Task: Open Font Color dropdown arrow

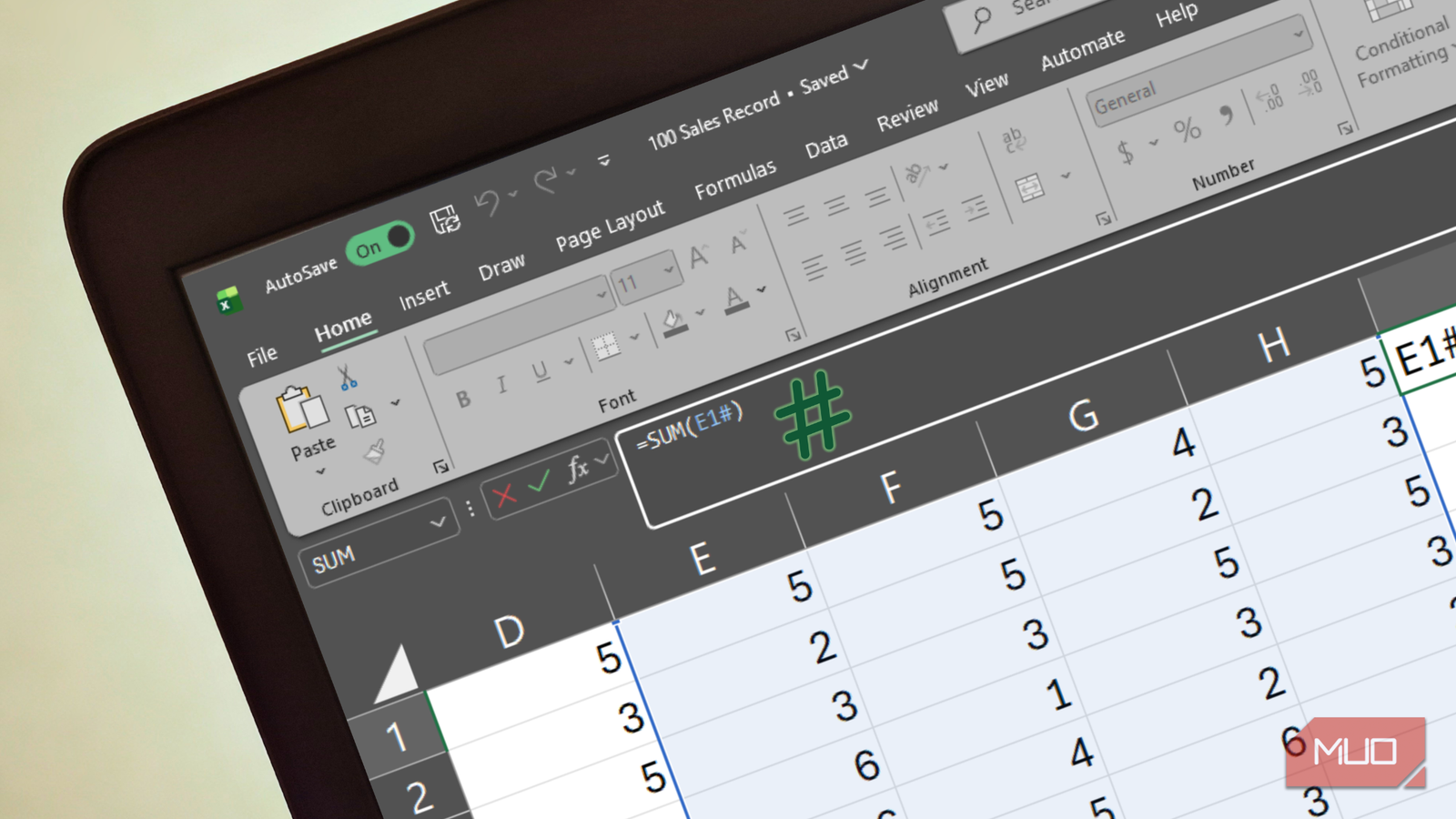Action: point(762,289)
